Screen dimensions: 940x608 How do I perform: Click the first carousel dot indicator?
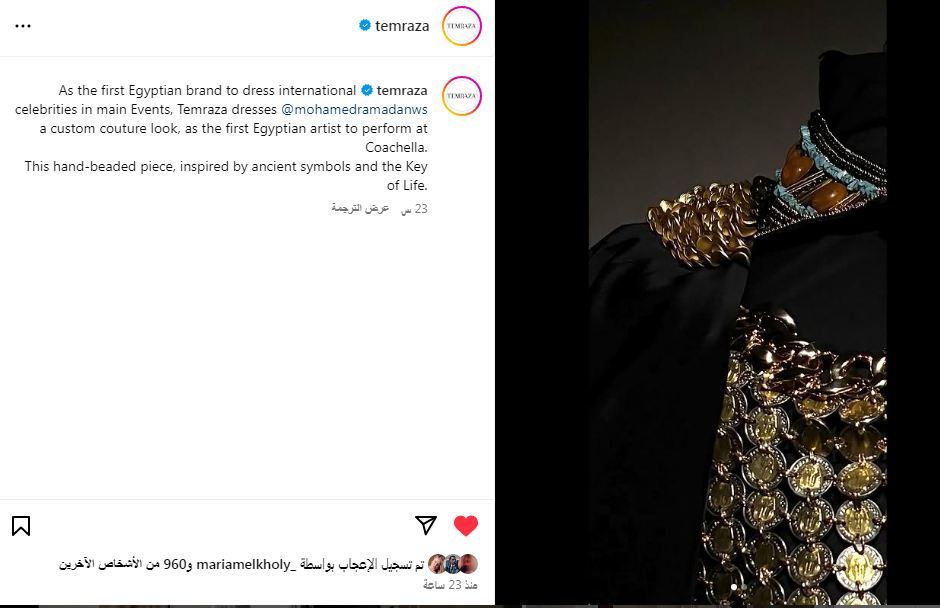point(734,587)
